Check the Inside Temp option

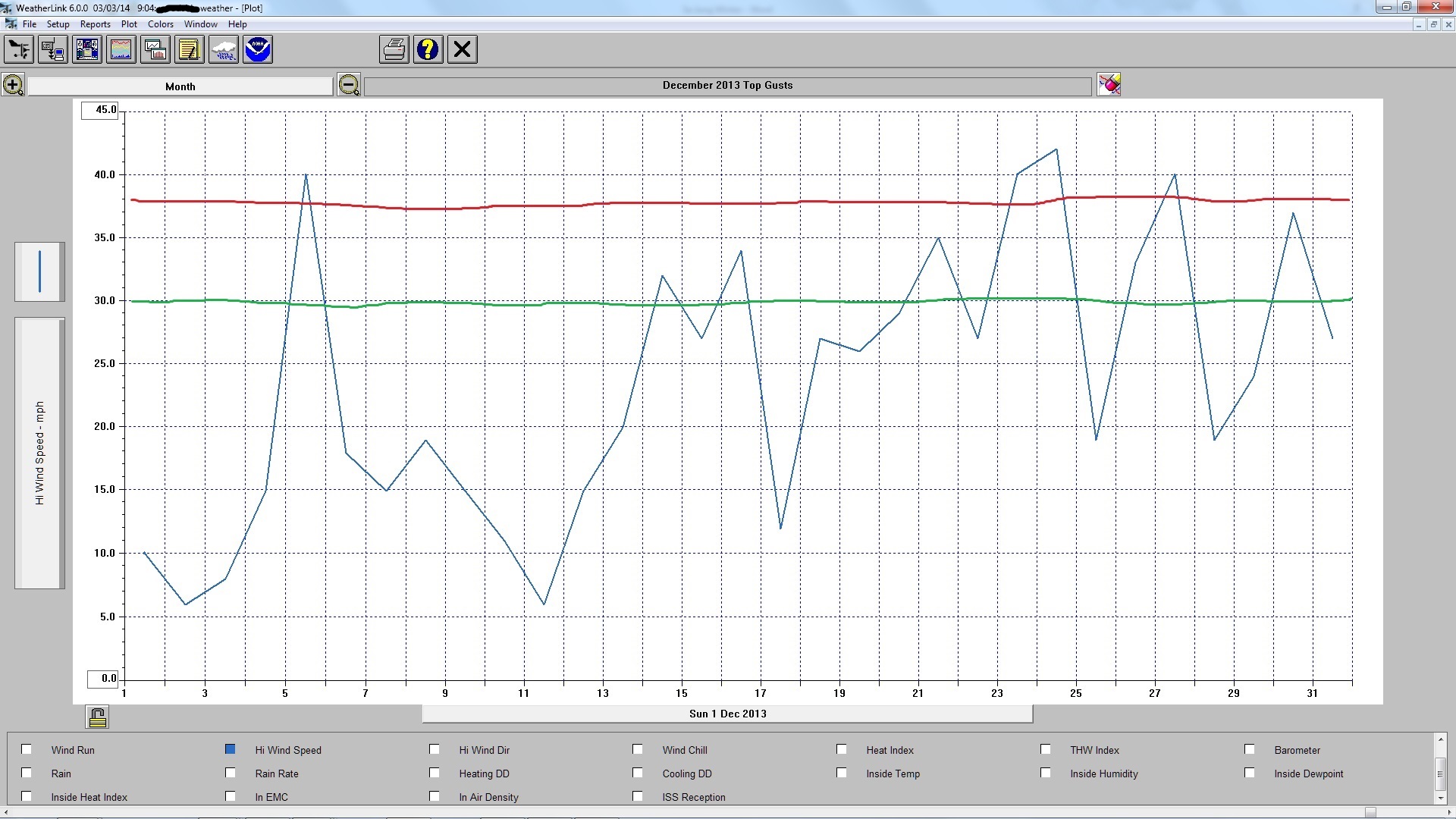842,773
